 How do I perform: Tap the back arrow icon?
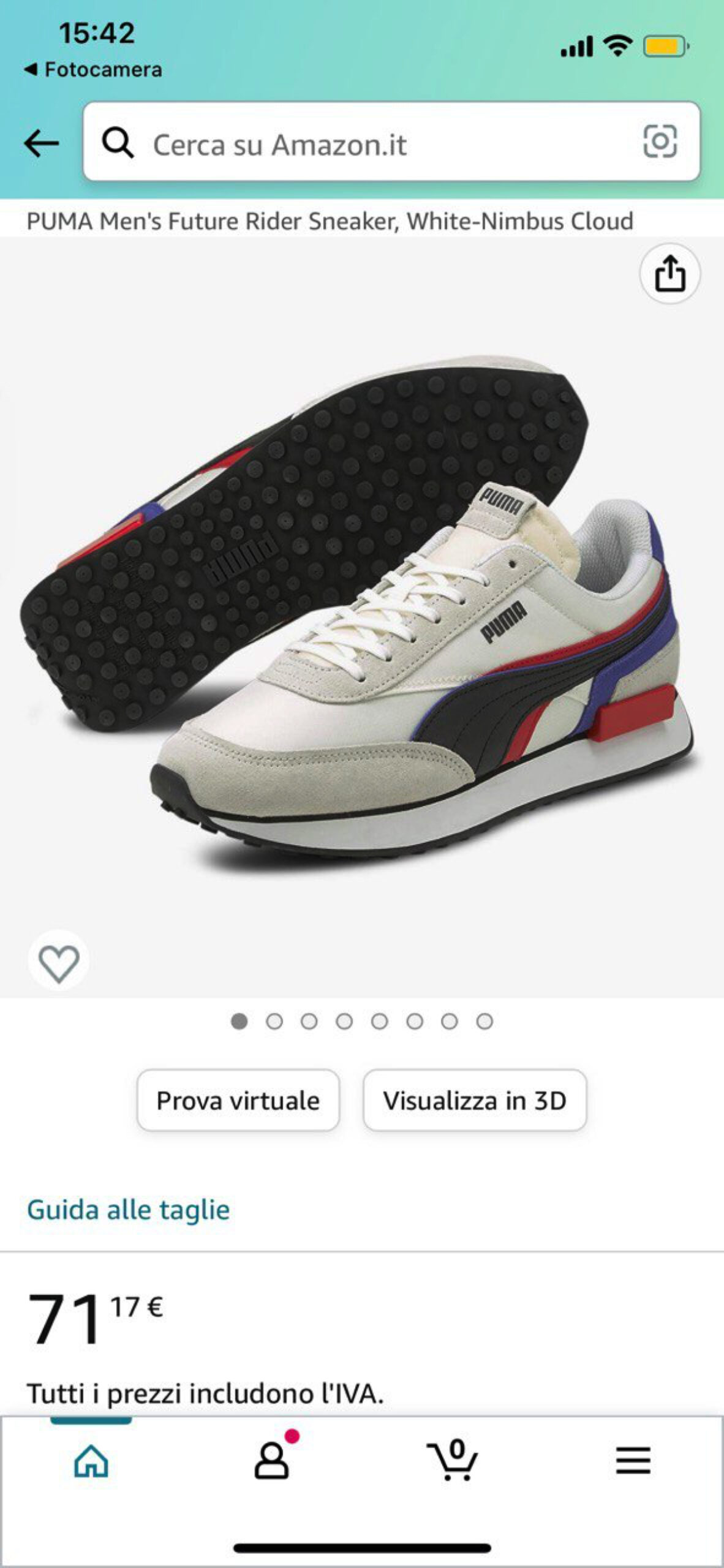pyautogui.click(x=41, y=144)
